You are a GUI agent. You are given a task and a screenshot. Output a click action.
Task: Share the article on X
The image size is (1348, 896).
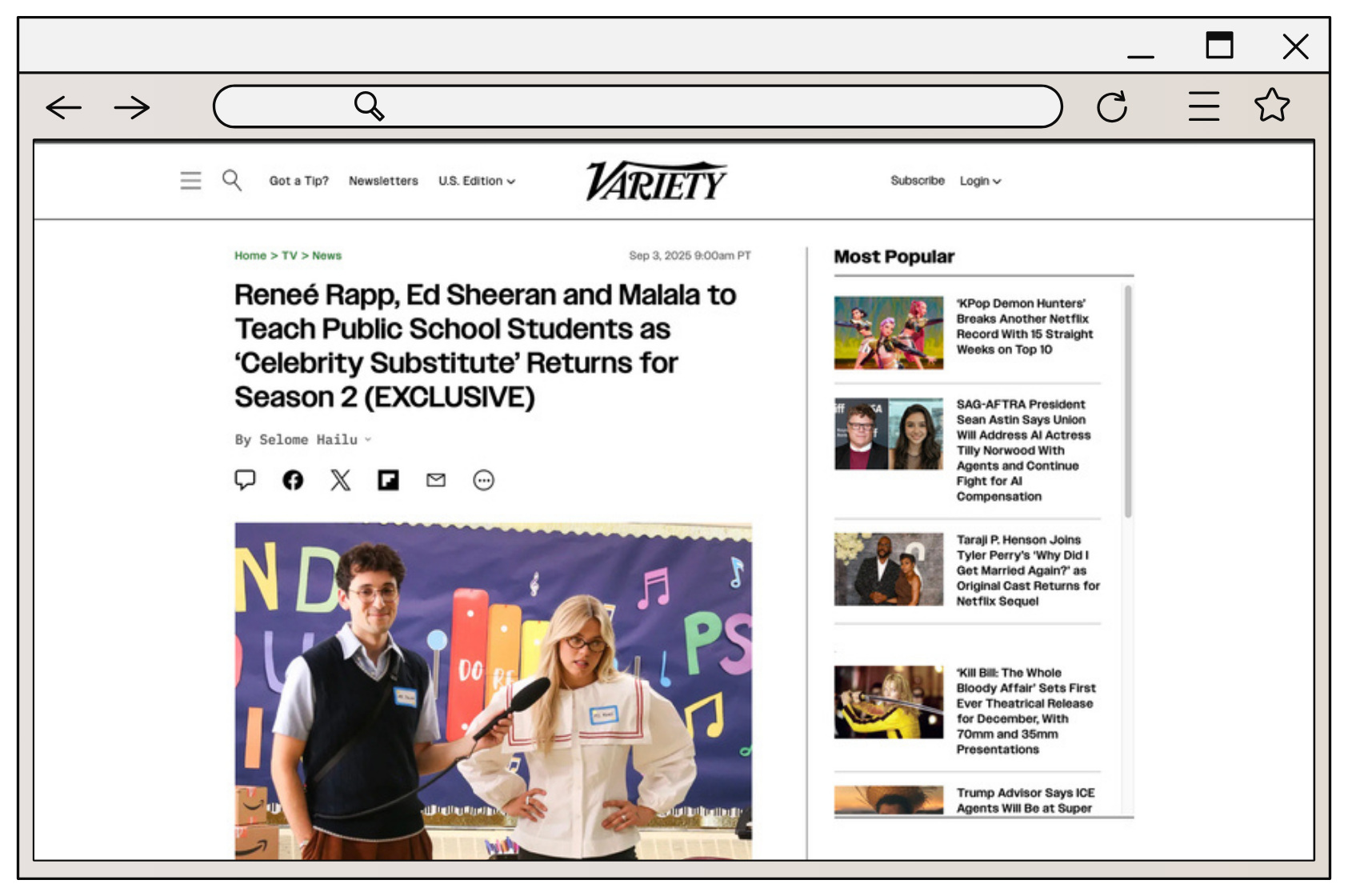[340, 480]
